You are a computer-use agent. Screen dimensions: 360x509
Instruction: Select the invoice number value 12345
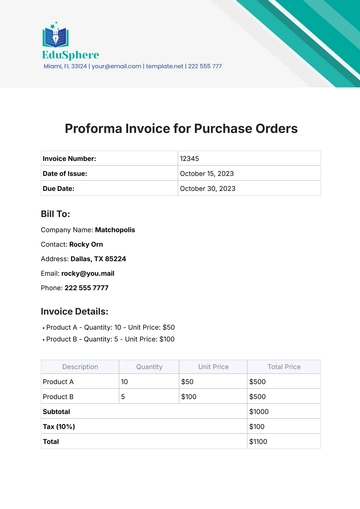click(189, 158)
